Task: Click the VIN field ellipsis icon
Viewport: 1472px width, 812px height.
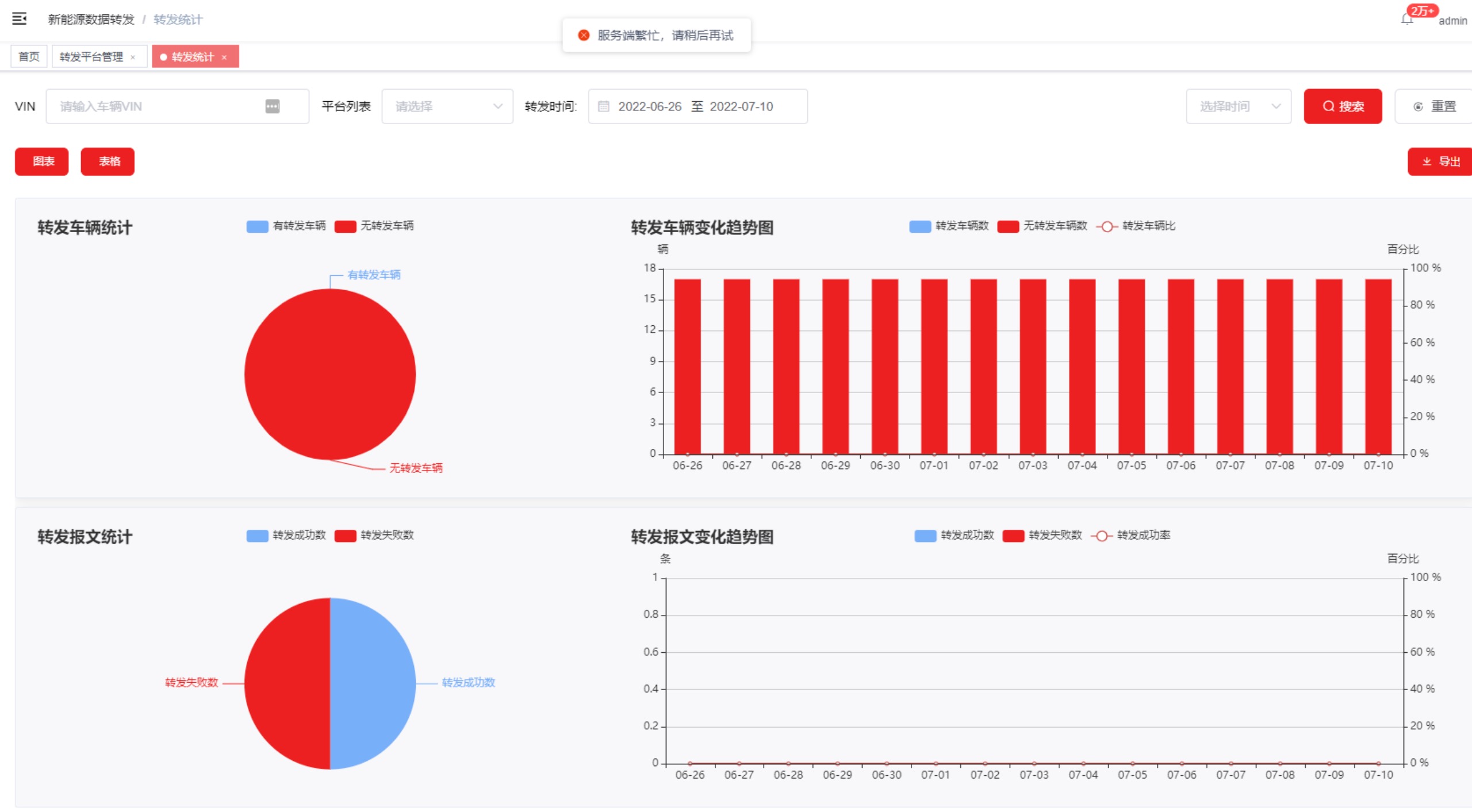Action: 272,106
